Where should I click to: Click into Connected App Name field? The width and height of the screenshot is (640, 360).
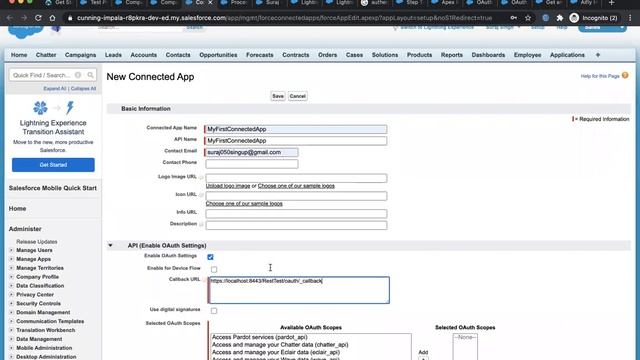296,129
